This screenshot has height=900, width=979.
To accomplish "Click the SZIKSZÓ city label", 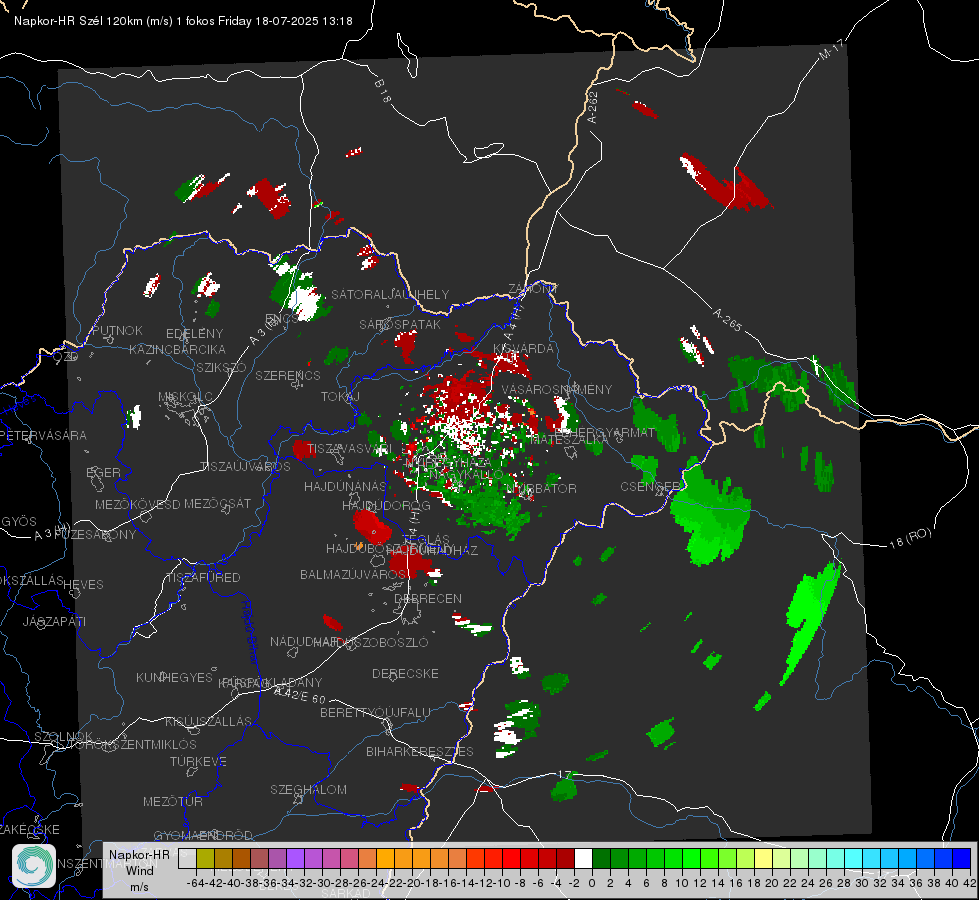I will click(x=221, y=367).
